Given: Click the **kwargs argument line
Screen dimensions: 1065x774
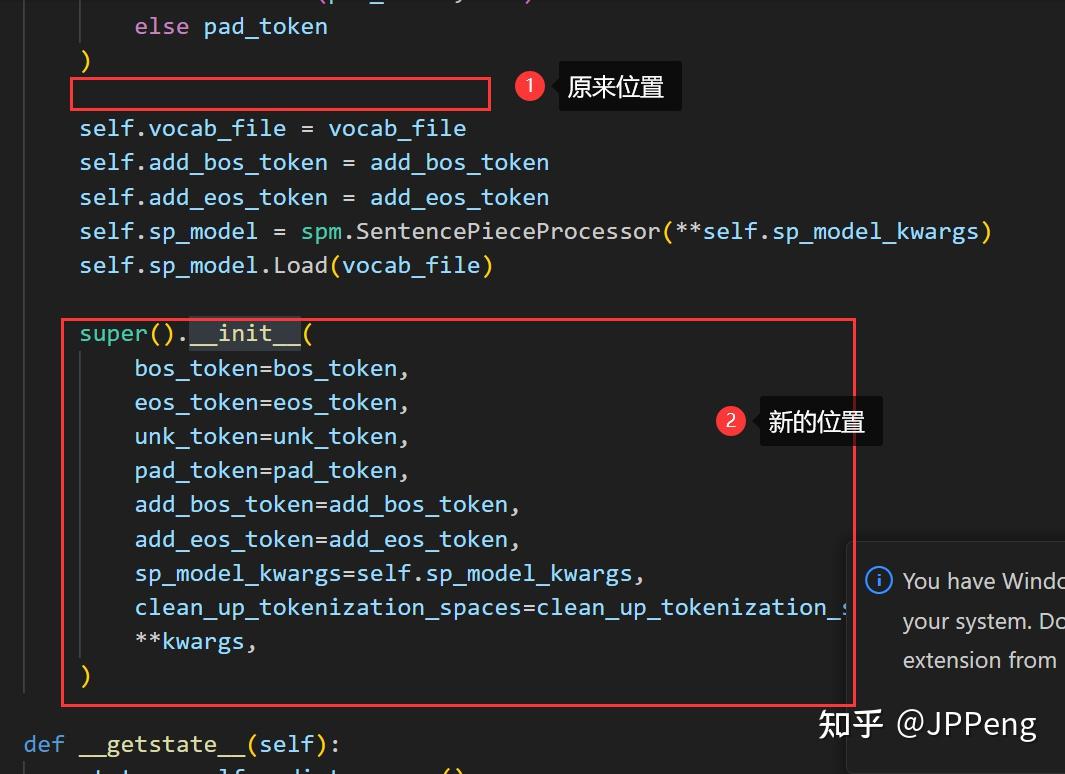Looking at the screenshot, I should [197, 641].
